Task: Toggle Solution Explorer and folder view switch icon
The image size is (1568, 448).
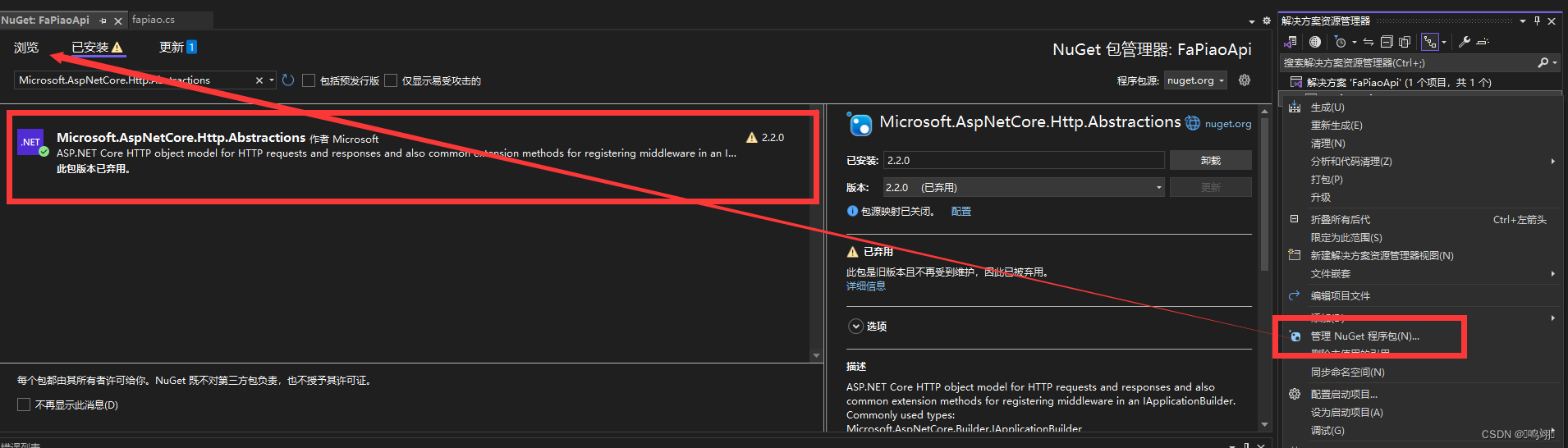Action: tap(1291, 42)
